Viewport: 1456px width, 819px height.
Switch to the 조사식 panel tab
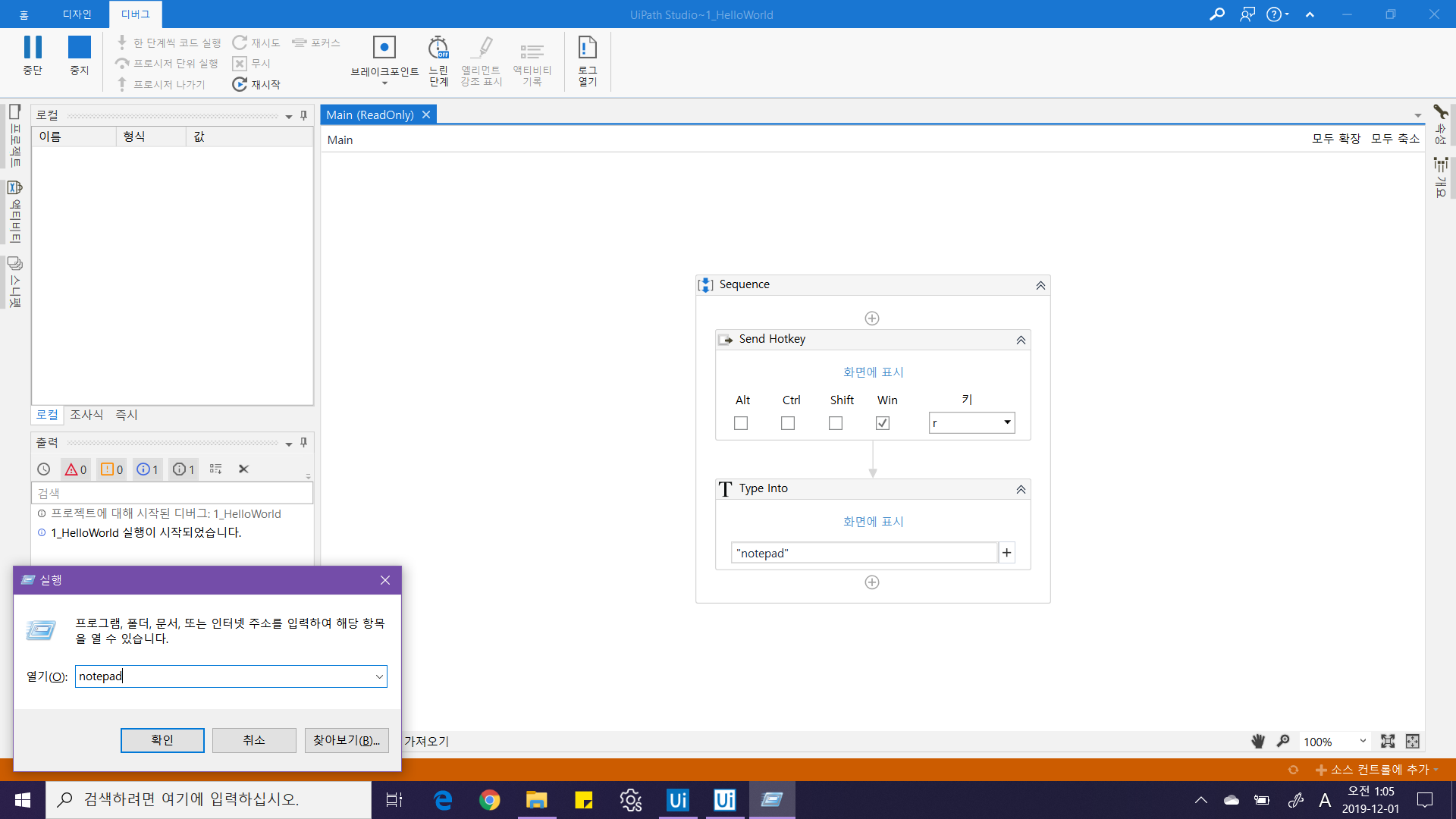pos(86,415)
